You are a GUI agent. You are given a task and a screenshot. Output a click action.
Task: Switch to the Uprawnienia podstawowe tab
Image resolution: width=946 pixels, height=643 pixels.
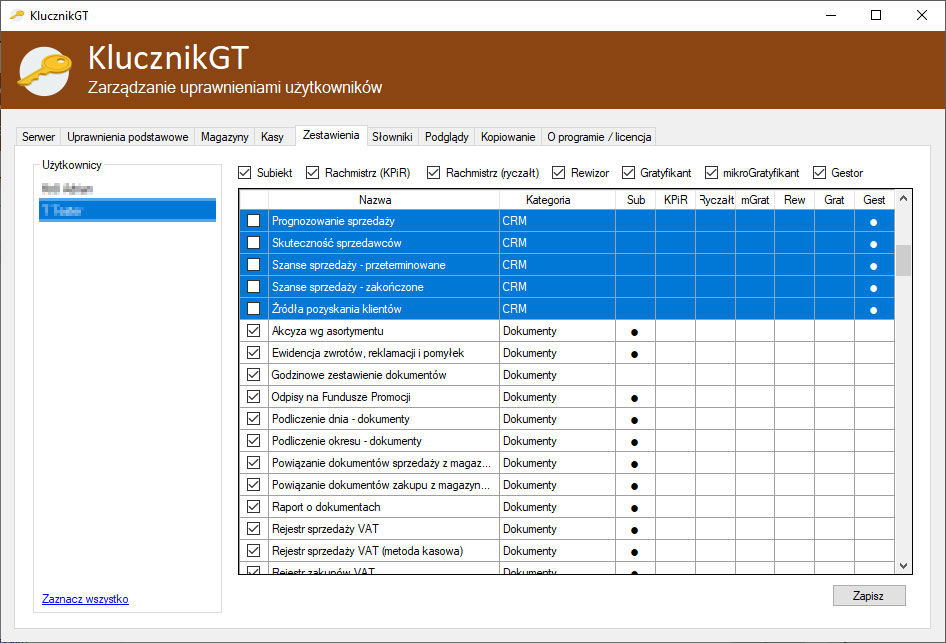pyautogui.click(x=127, y=137)
